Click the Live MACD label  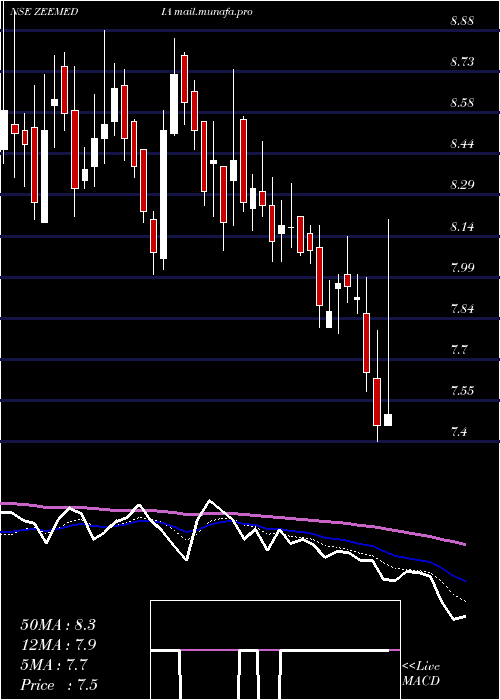(421, 674)
